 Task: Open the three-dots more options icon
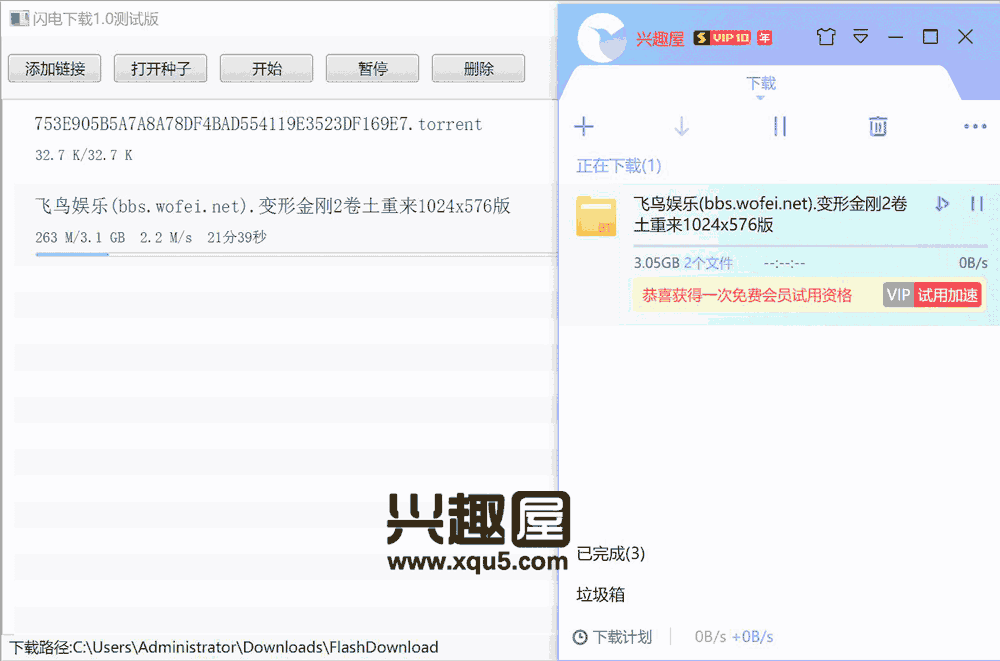[x=975, y=126]
